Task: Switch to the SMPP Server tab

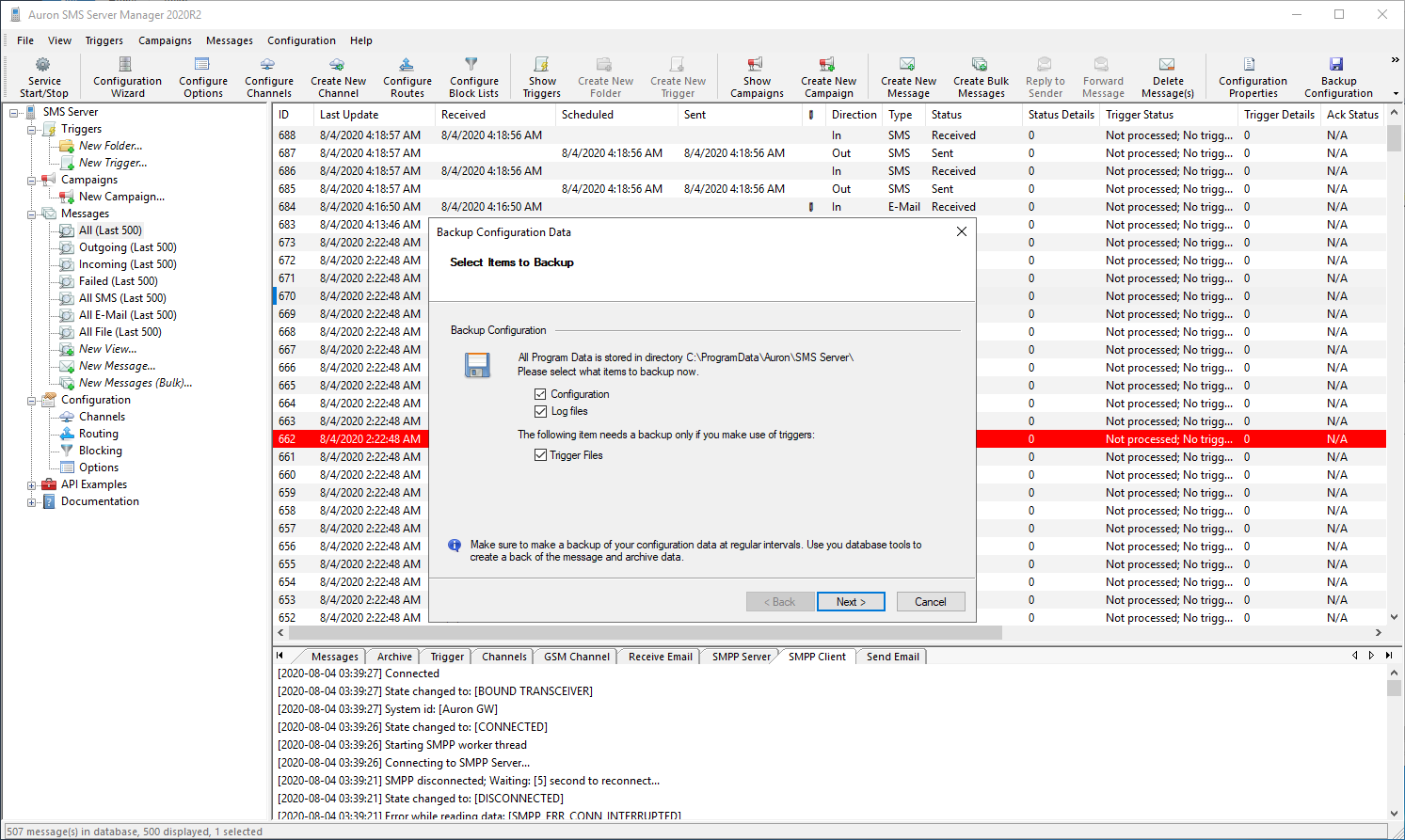Action: point(741,657)
